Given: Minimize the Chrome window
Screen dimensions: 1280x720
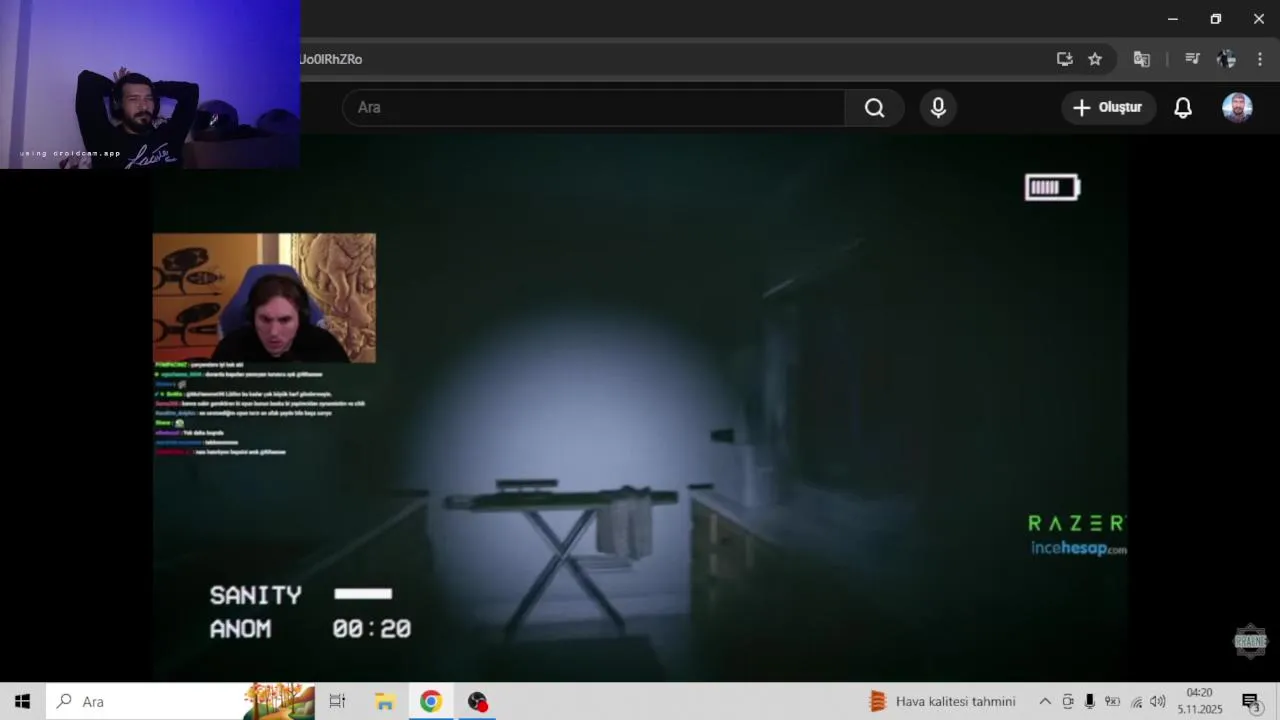Looking at the screenshot, I should [x=1172, y=18].
